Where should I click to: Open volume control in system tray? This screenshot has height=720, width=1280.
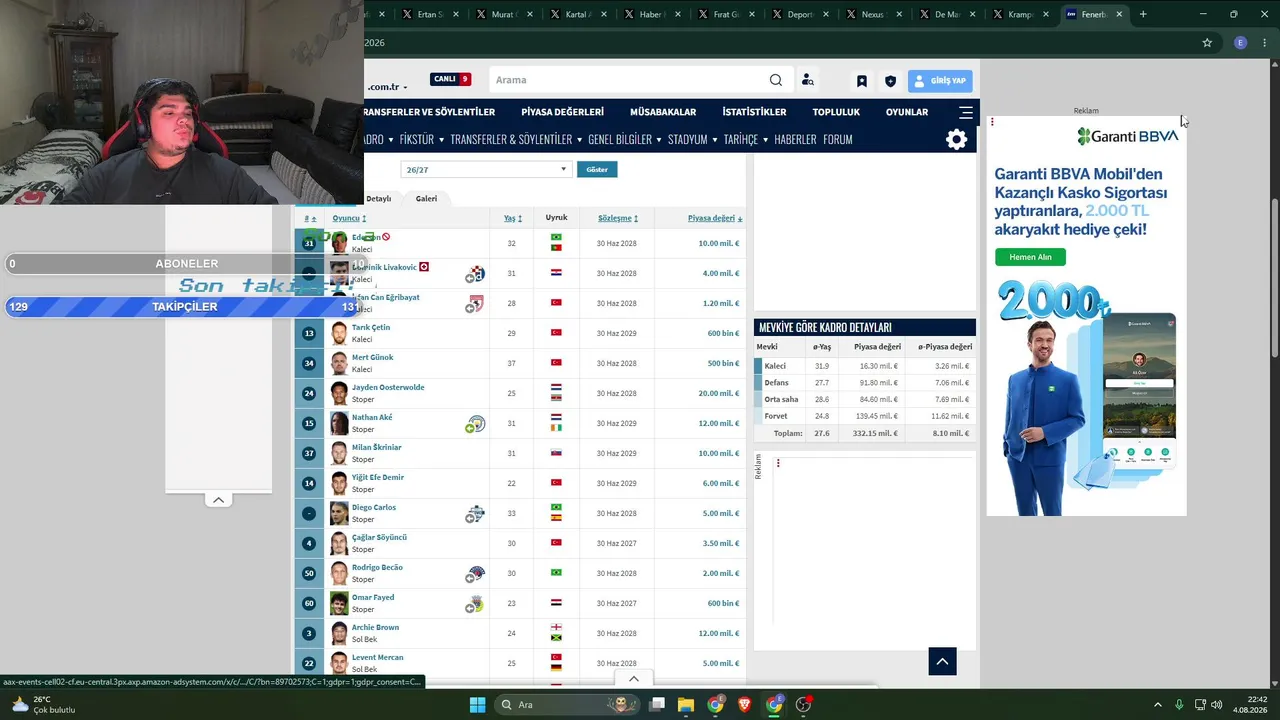pos(1217,705)
